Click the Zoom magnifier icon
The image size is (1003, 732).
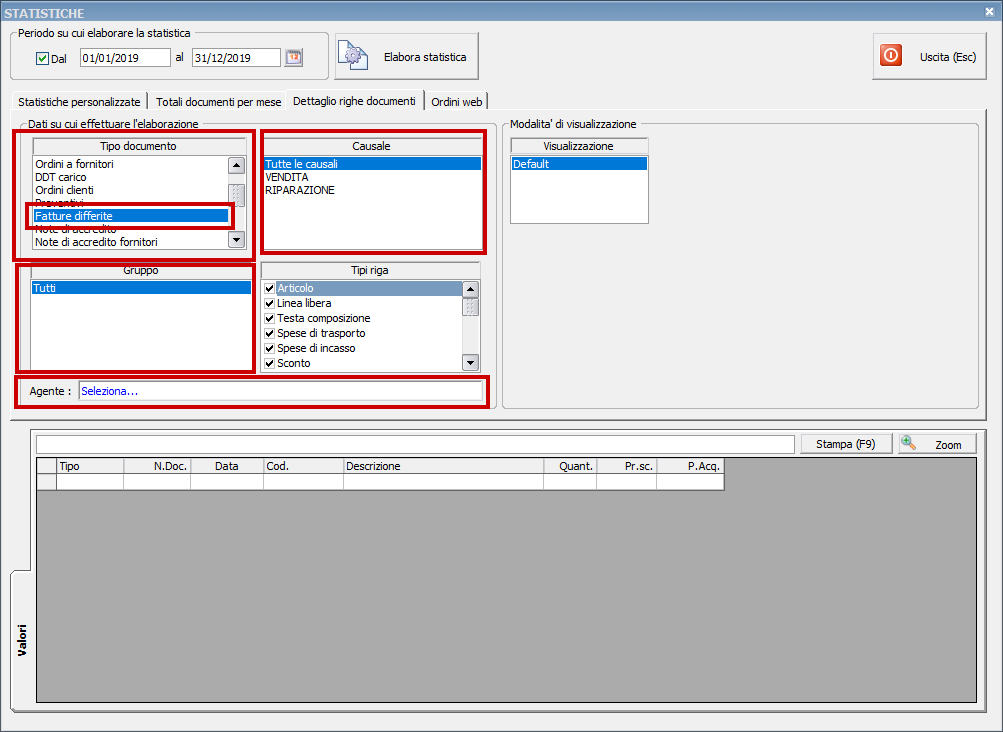coord(909,443)
